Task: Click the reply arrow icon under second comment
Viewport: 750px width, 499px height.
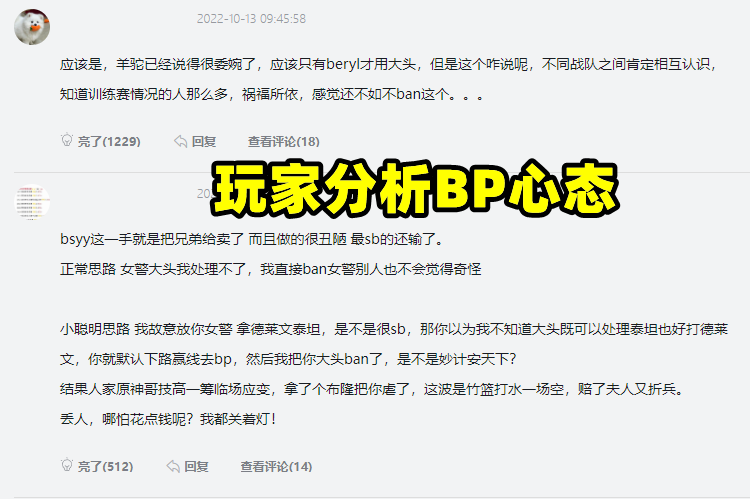Action: (x=173, y=466)
